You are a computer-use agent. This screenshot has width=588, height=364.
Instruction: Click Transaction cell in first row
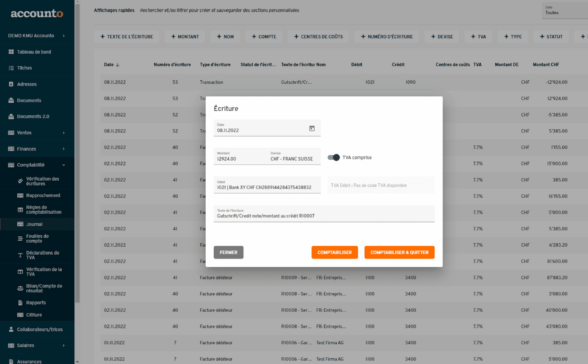[212, 82]
